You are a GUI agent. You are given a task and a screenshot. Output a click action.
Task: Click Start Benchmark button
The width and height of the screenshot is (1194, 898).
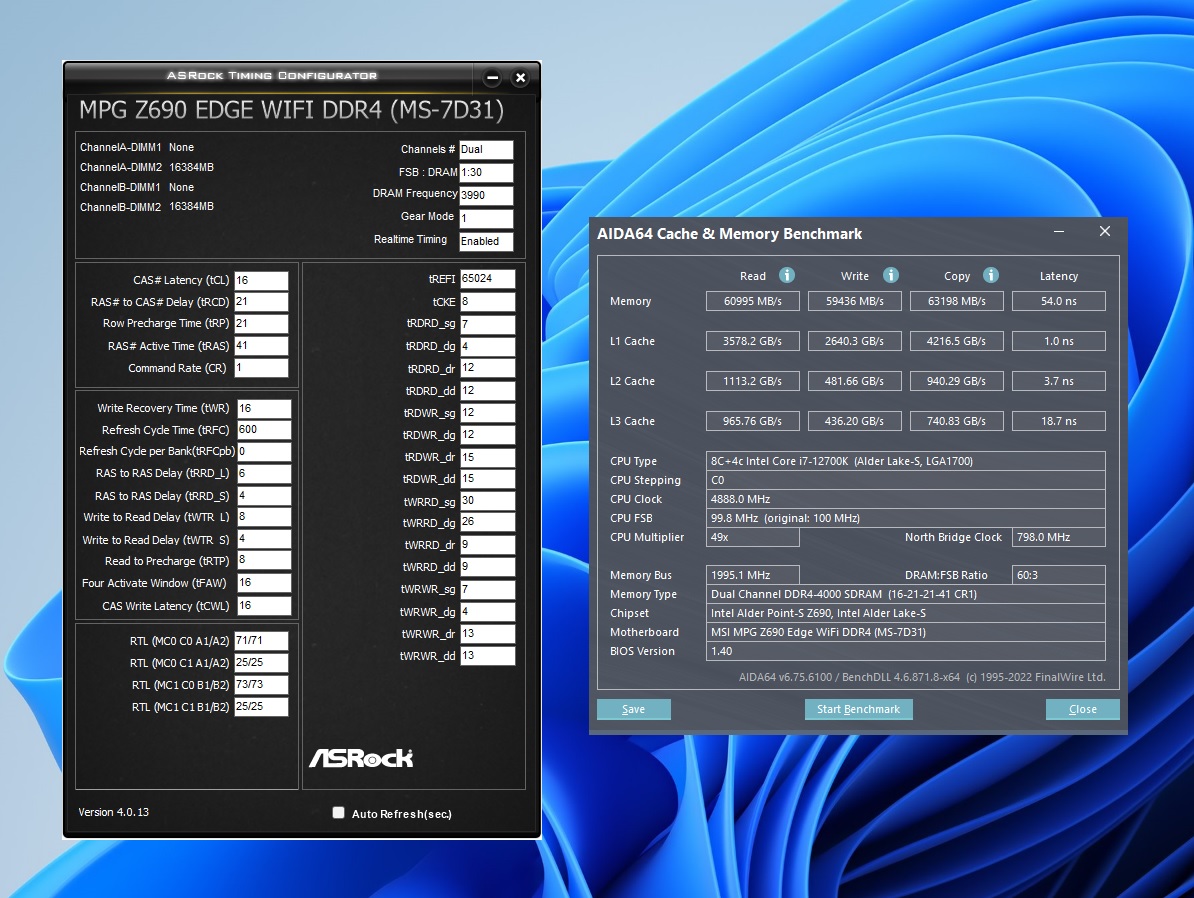click(x=858, y=709)
